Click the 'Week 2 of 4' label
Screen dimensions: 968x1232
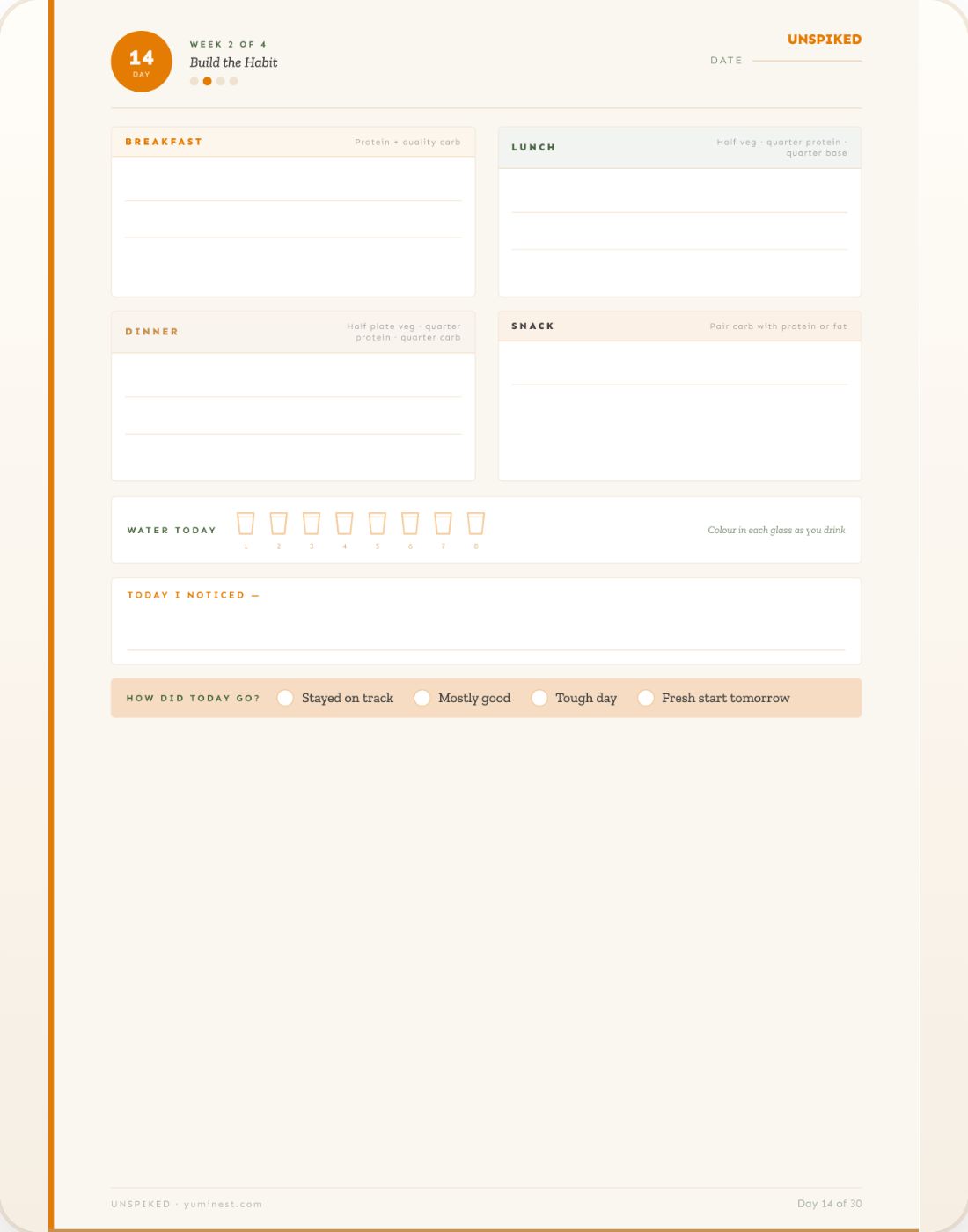click(228, 44)
